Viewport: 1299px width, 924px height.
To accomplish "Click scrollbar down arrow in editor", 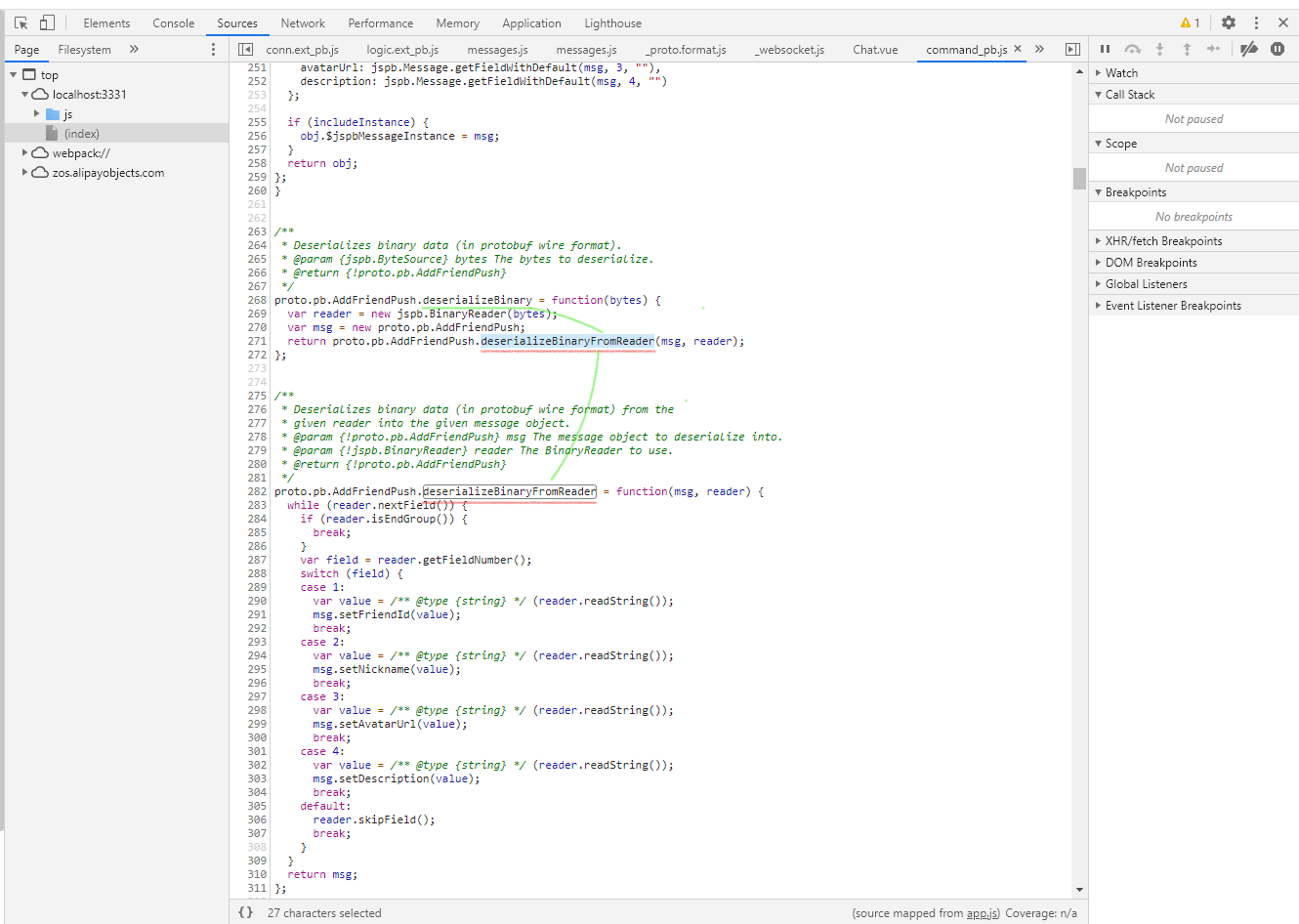I will [1079, 890].
